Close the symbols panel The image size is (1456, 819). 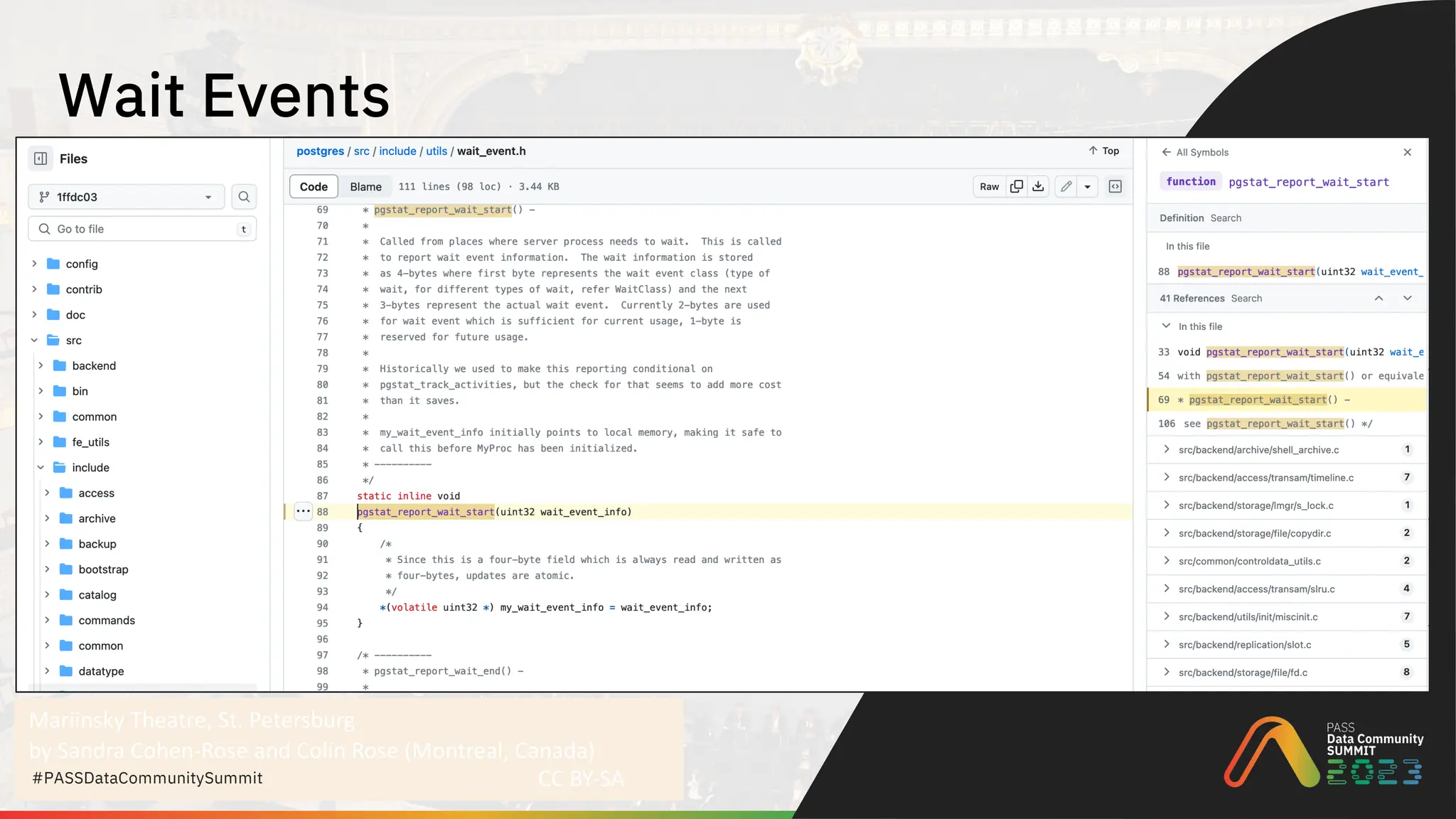coord(1407,152)
